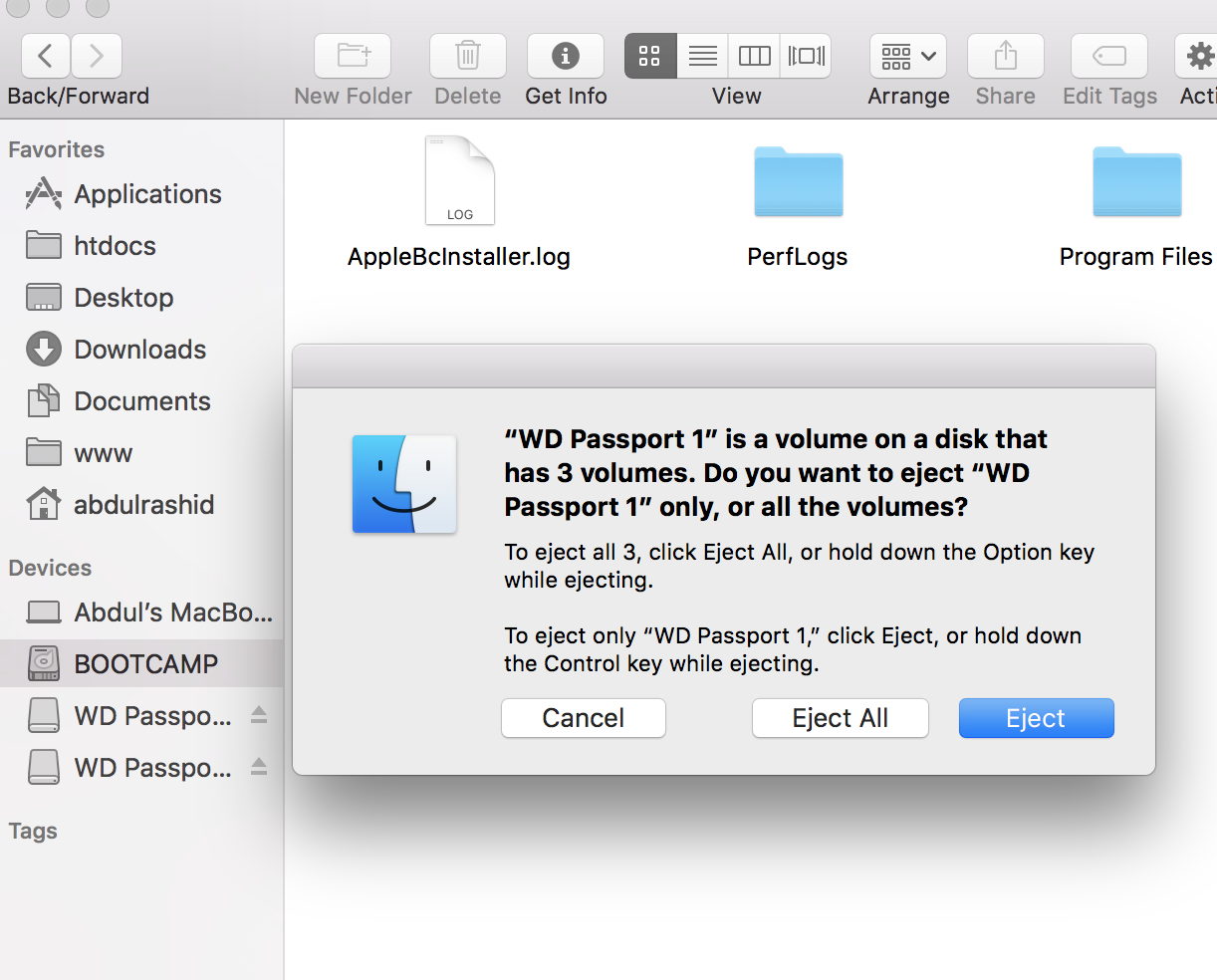This screenshot has height=980, width=1217.
Task: Open Applications in the sidebar
Action: tap(141, 194)
